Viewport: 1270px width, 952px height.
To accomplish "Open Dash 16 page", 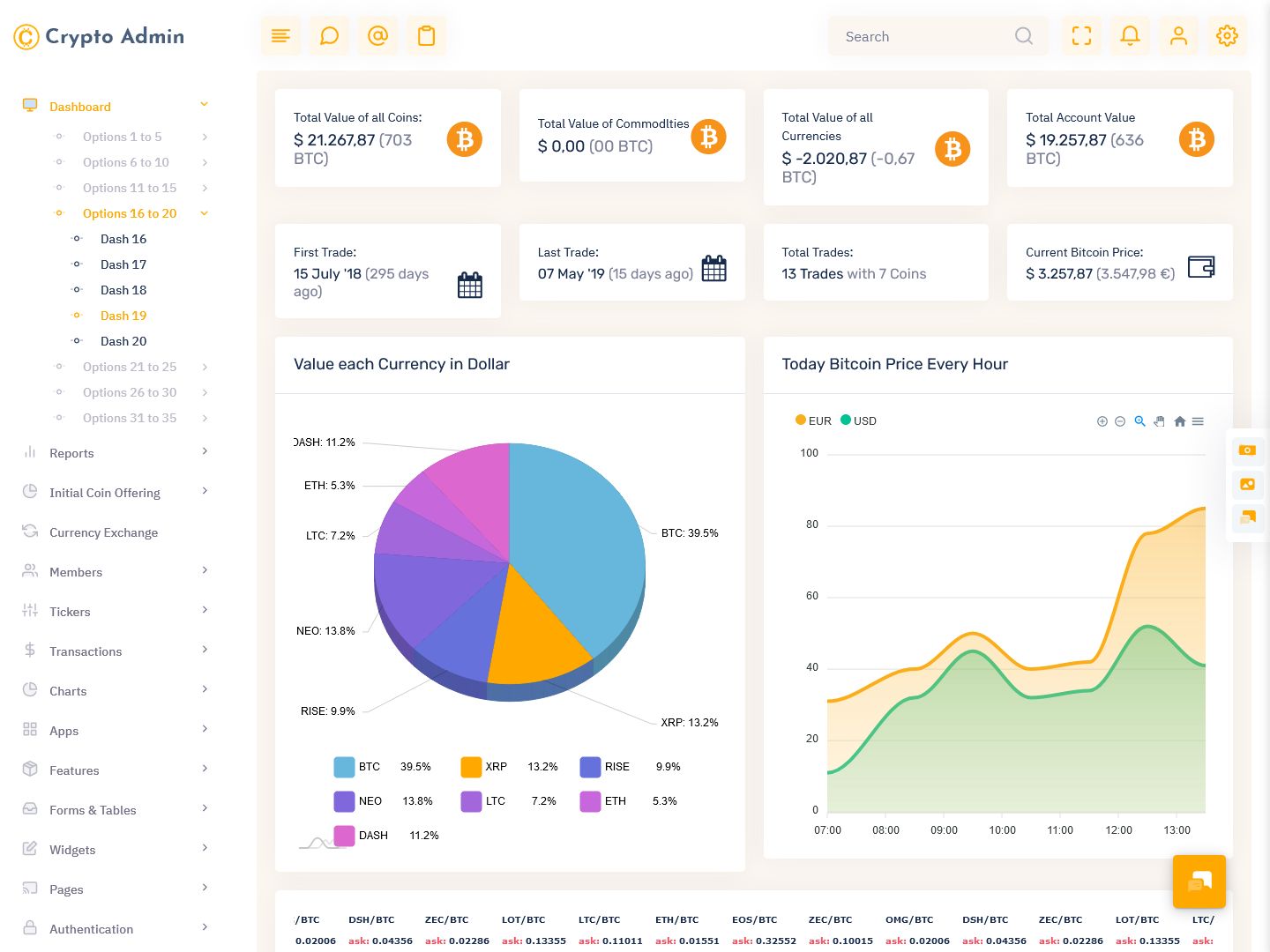I will 123,239.
